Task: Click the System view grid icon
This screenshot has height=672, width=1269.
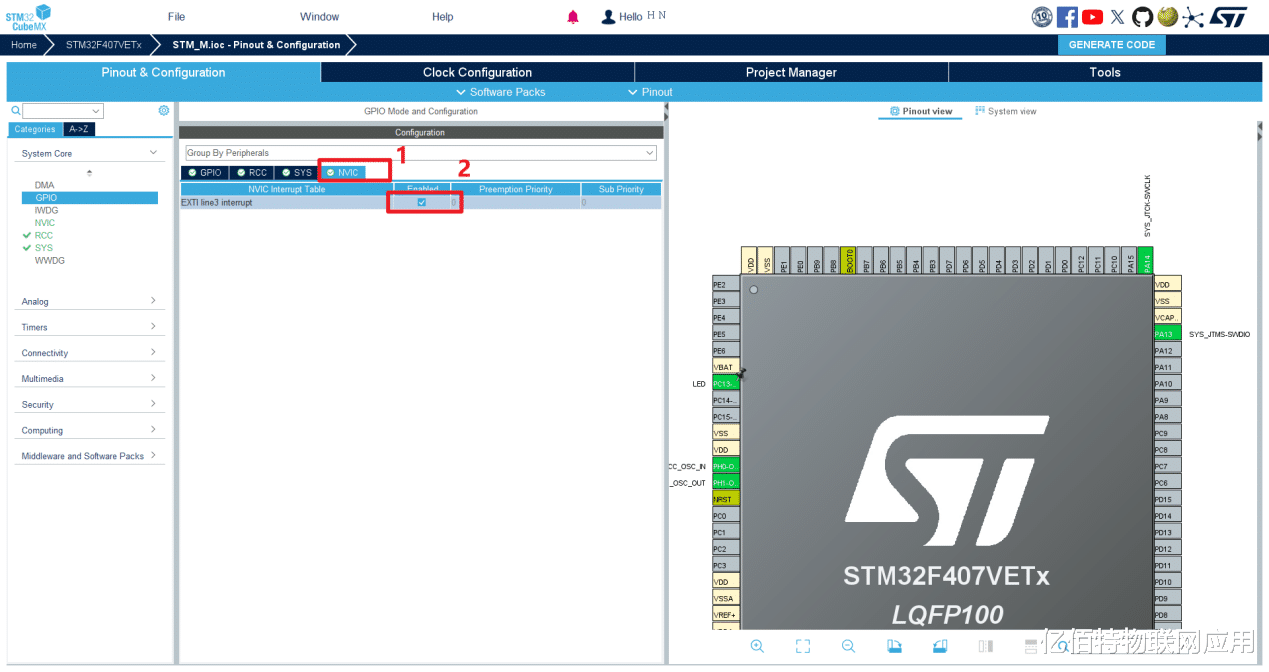Action: 980,111
